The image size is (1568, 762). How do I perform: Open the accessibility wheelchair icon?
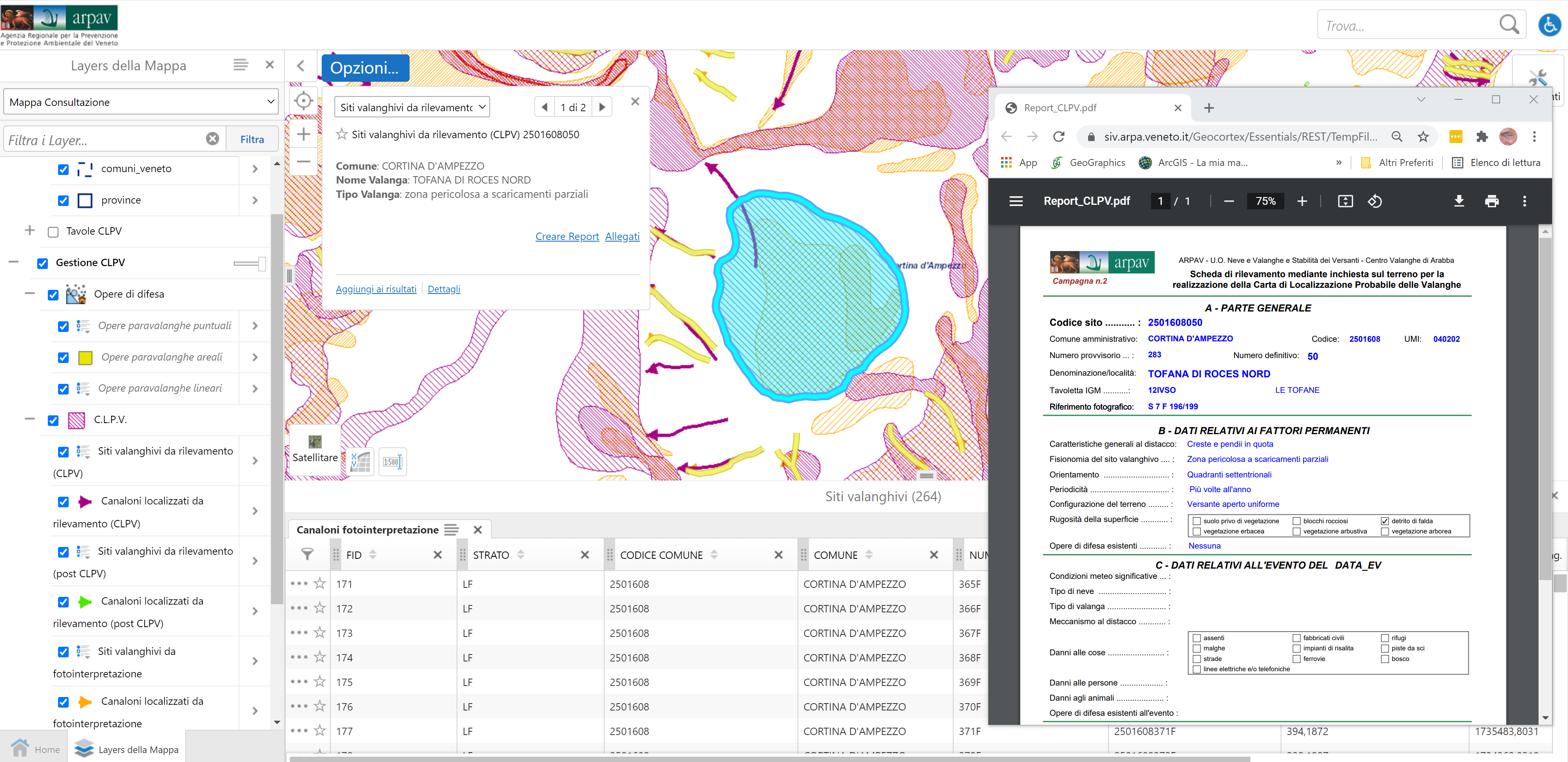point(1549,25)
